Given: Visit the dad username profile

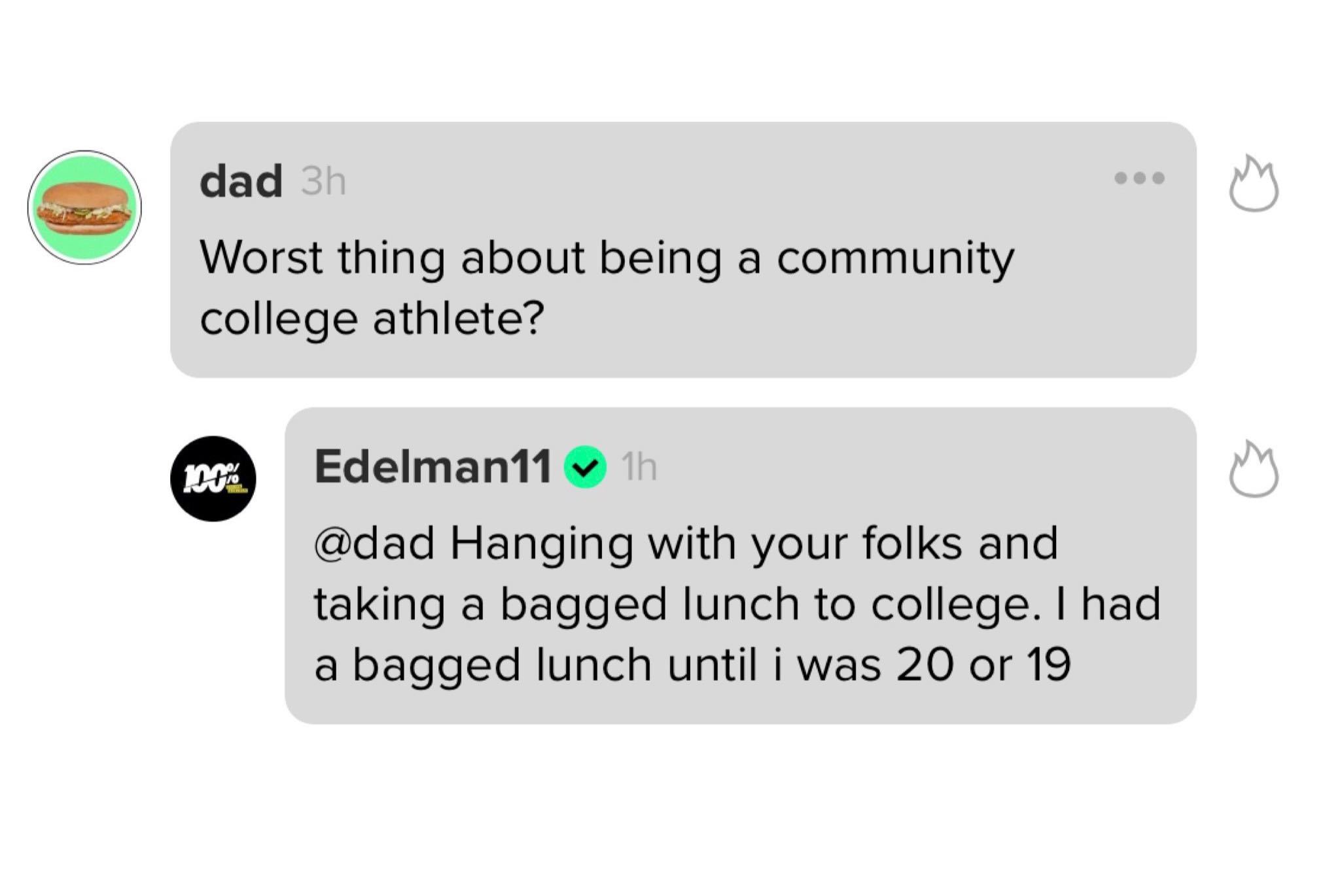Looking at the screenshot, I should coord(241,181).
